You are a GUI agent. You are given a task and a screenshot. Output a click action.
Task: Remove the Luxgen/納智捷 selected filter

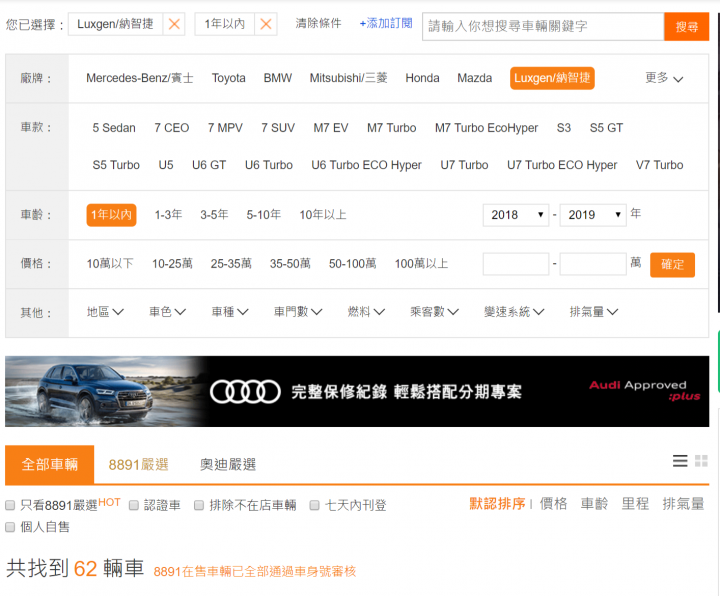tap(174, 24)
